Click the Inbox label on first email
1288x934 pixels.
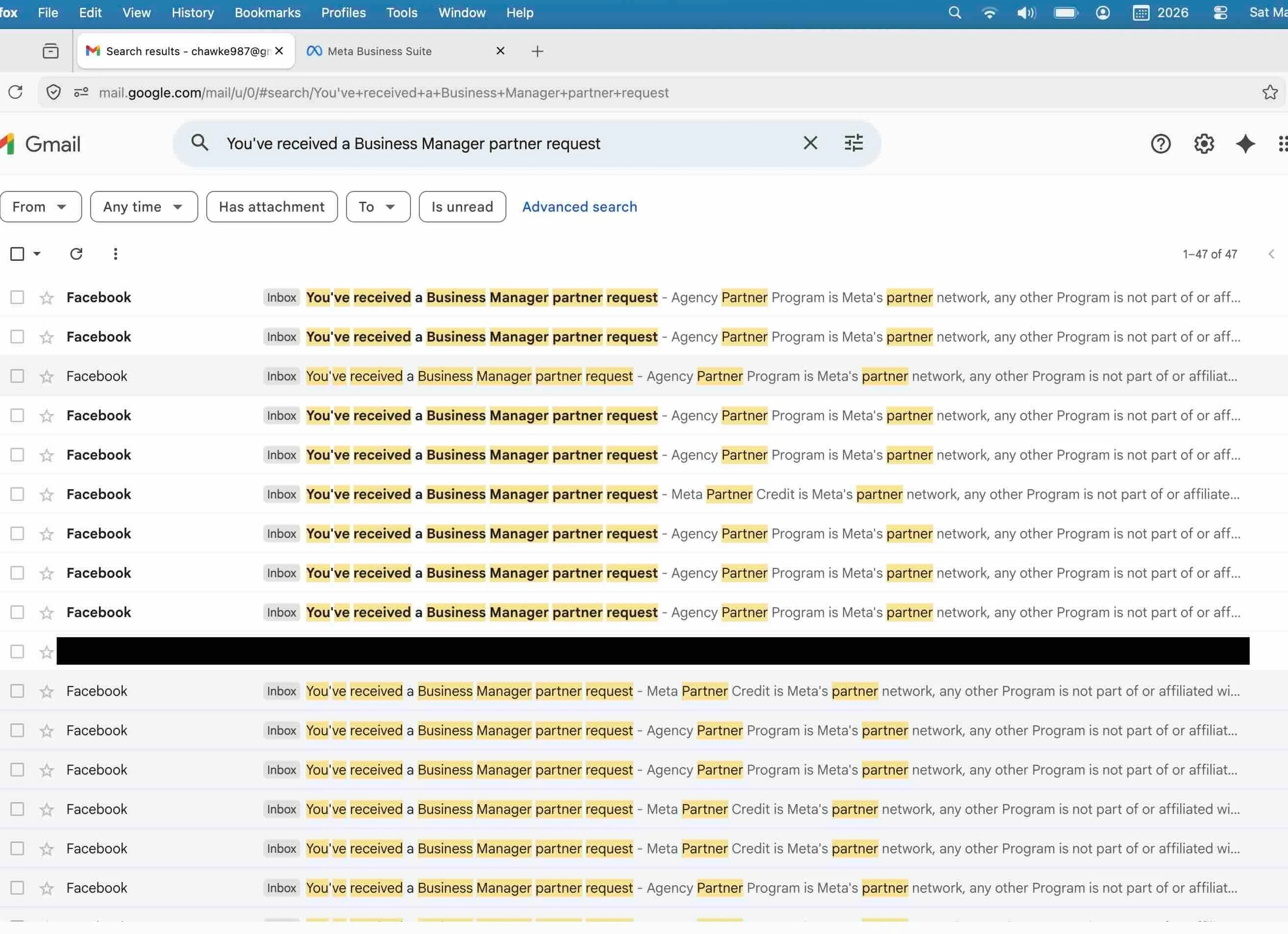282,298
